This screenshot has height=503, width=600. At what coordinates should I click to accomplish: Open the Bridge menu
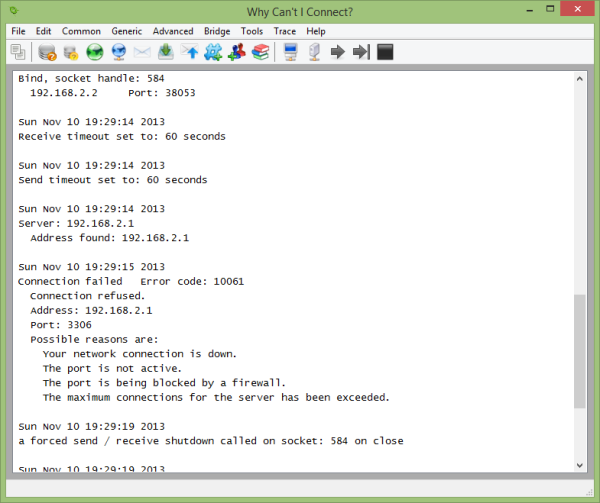point(217,31)
